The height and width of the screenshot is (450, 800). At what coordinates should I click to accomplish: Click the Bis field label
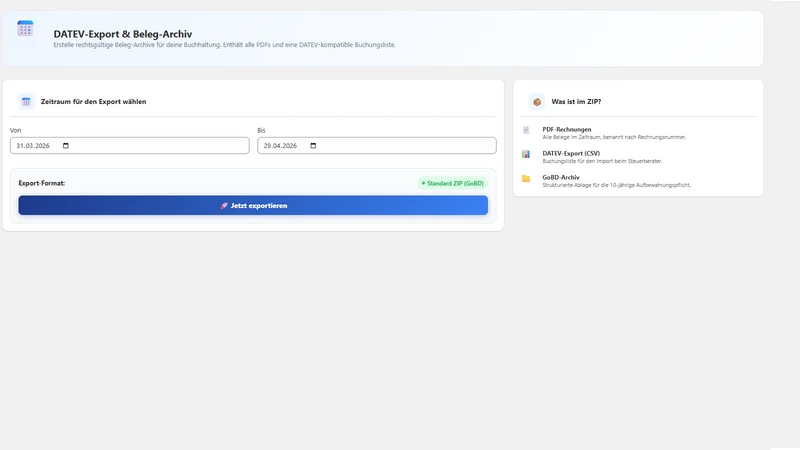coord(261,130)
